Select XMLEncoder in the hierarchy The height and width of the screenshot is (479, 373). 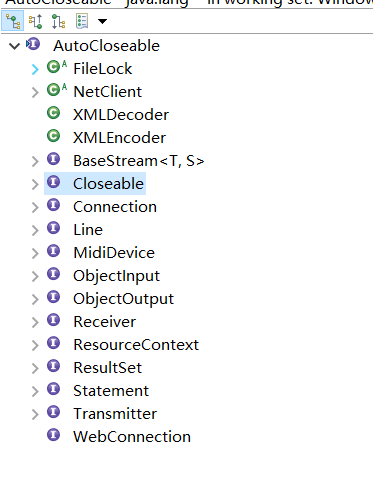(119, 138)
